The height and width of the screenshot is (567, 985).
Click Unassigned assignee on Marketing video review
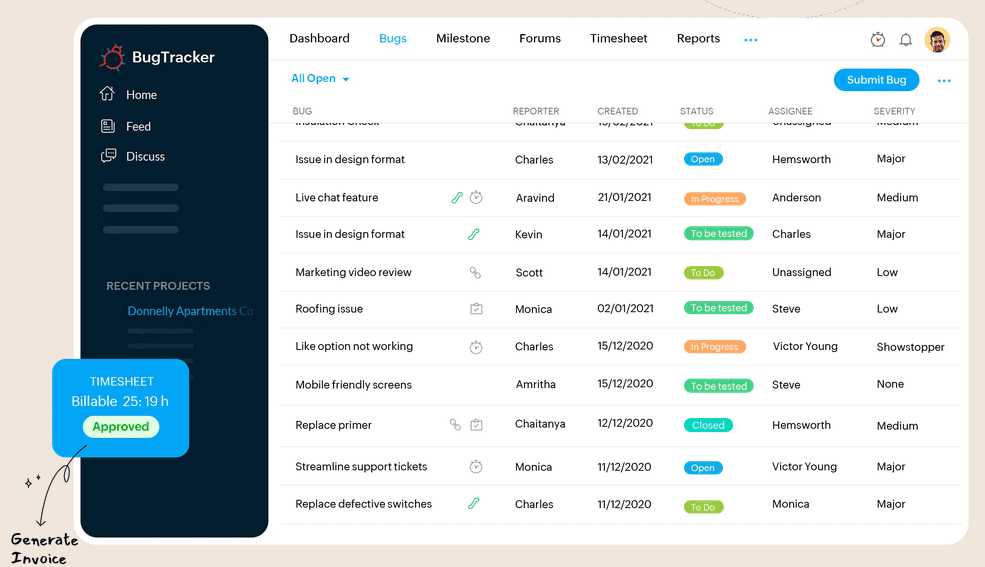tap(802, 272)
